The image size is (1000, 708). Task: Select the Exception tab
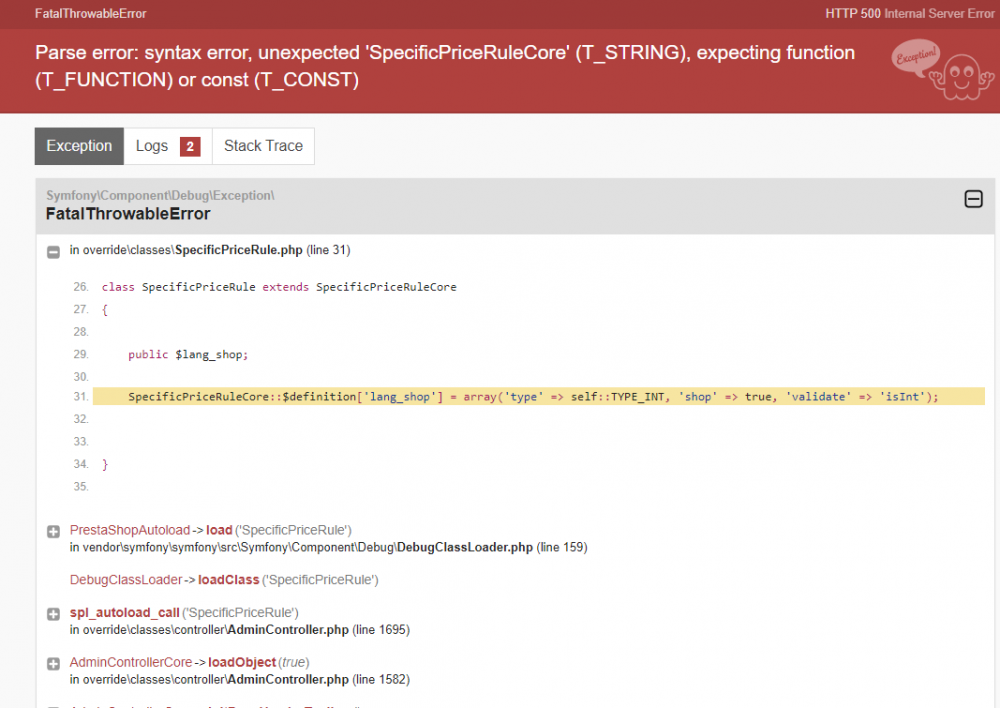(x=78, y=145)
